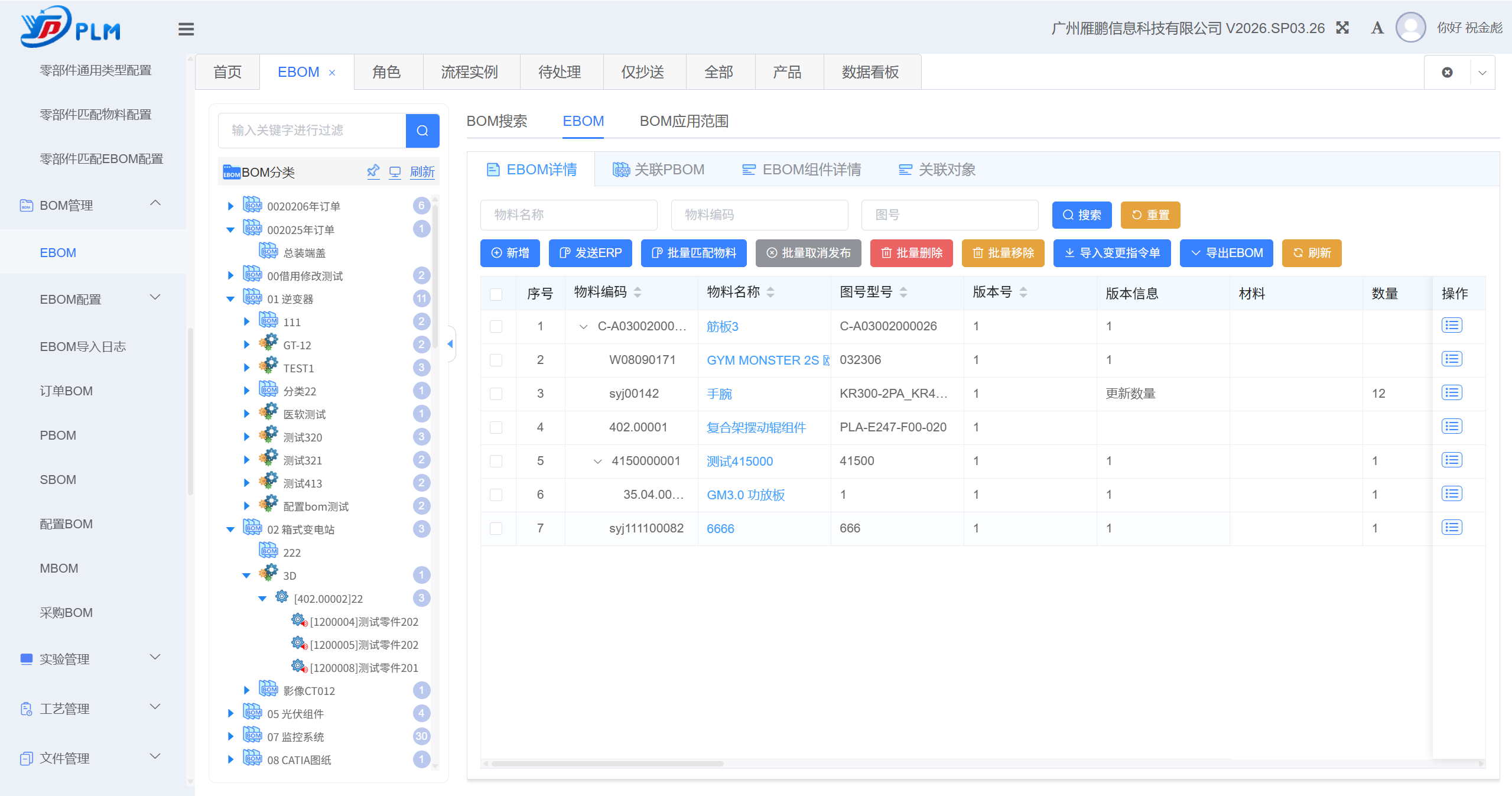1512x796 pixels.
Task: Open the user avatar icon
Action: (x=1411, y=27)
